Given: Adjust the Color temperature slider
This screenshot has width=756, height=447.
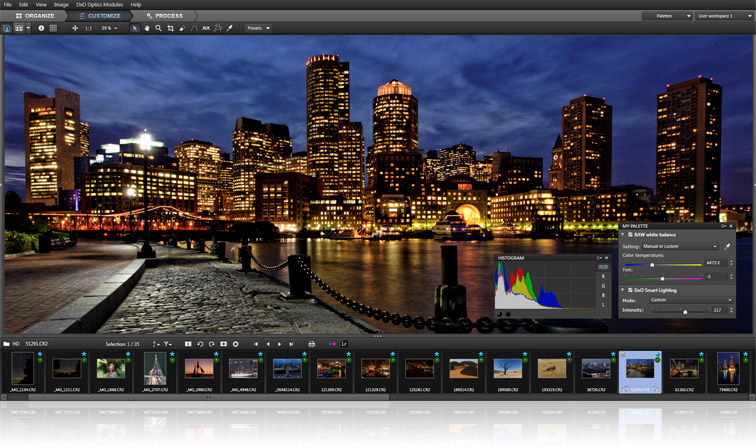Looking at the screenshot, I should [652, 264].
